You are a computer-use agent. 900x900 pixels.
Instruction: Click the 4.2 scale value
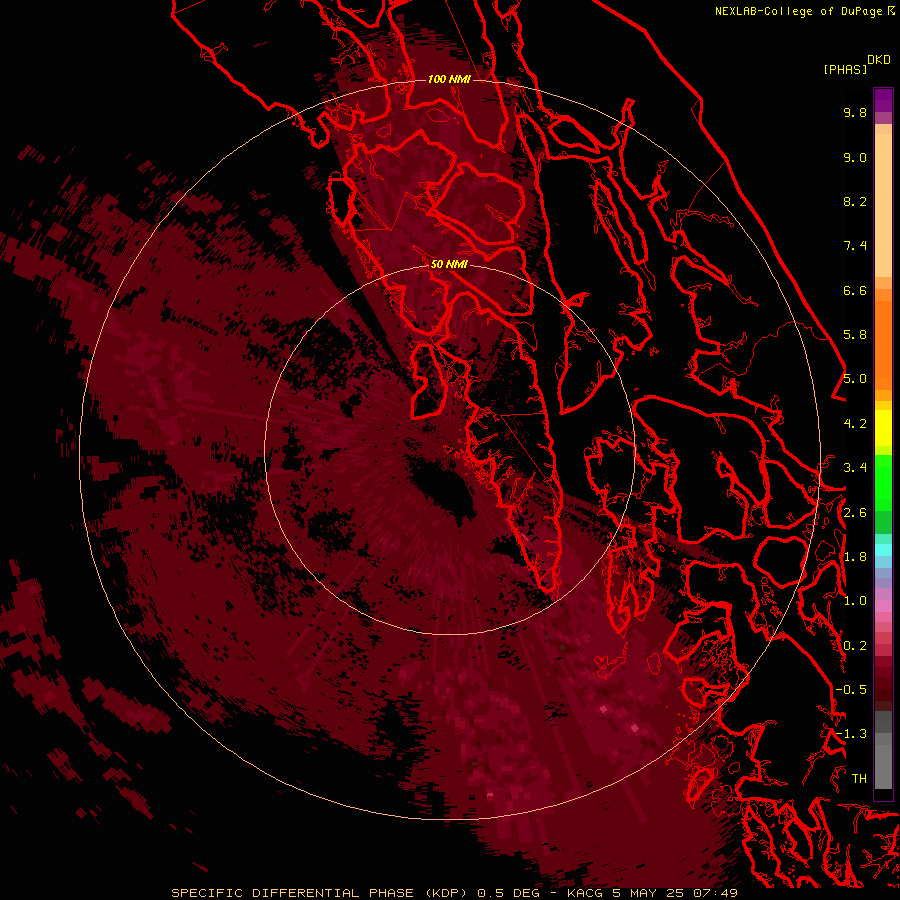(855, 424)
